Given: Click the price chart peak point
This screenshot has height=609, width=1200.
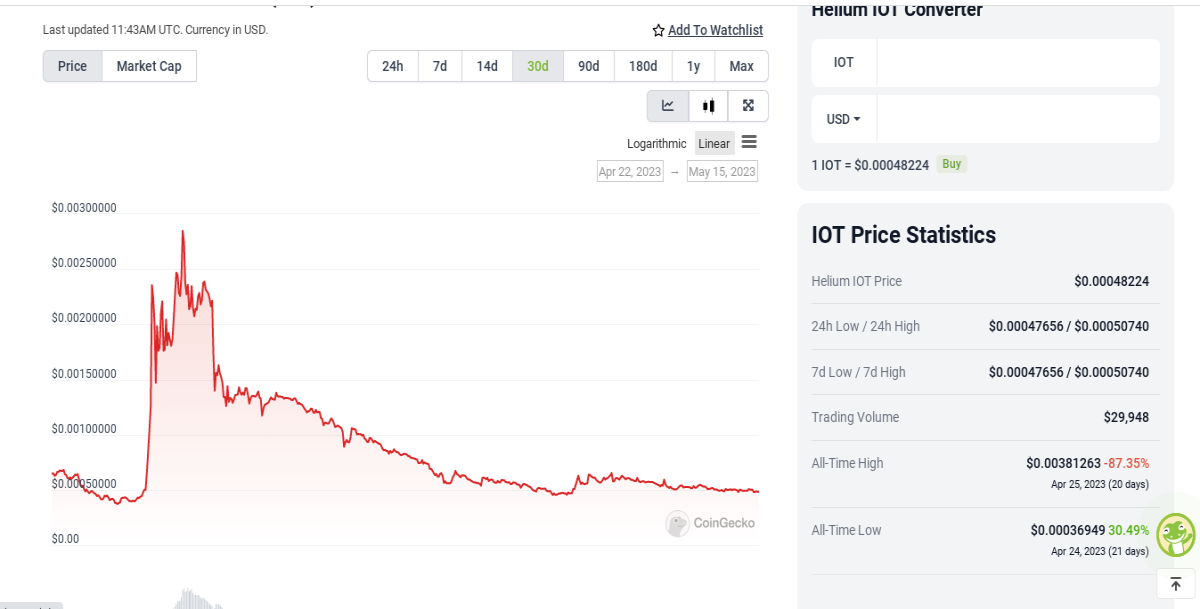Looking at the screenshot, I should click(182, 231).
